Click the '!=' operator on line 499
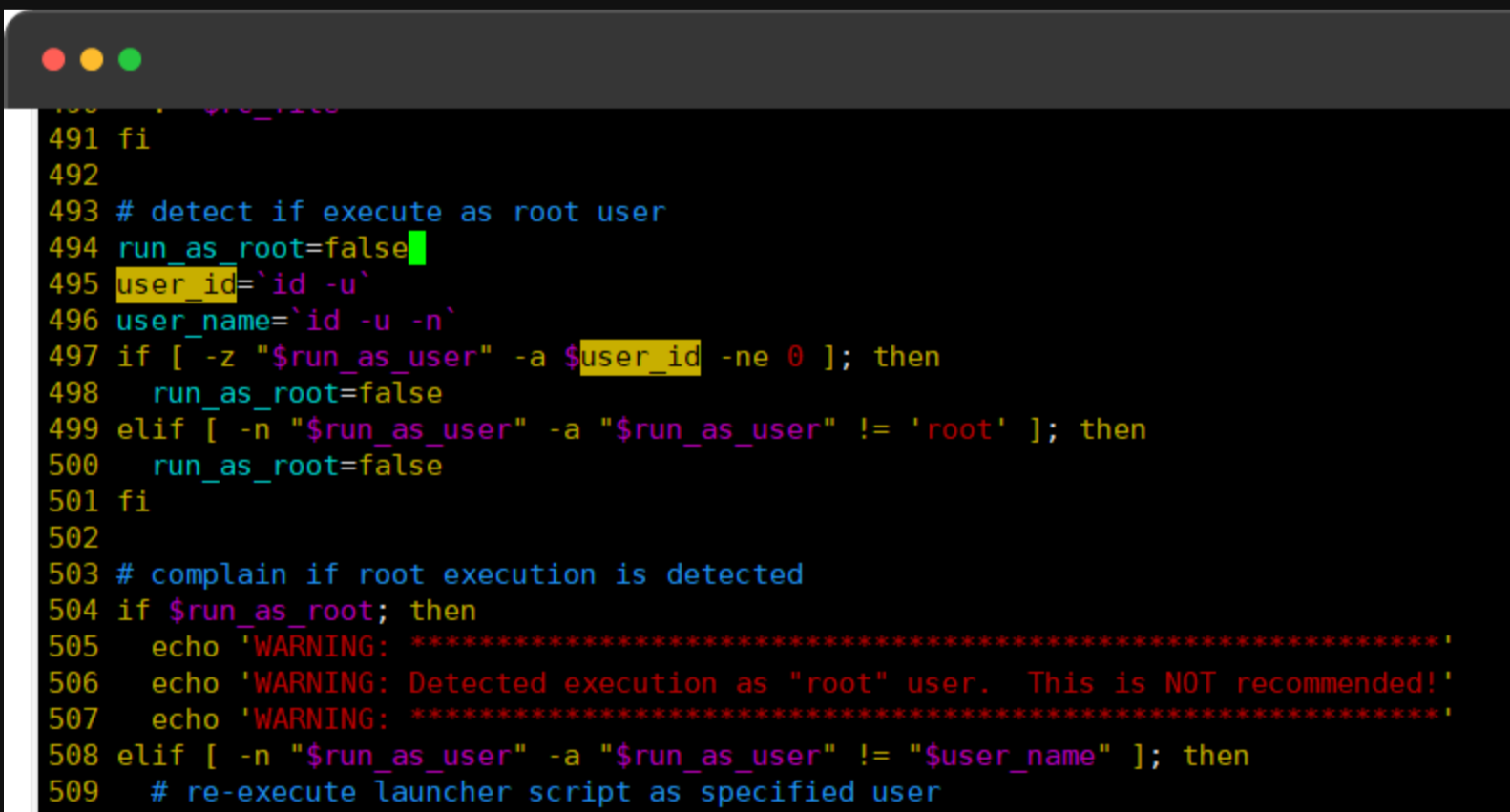1510x812 pixels. click(873, 429)
